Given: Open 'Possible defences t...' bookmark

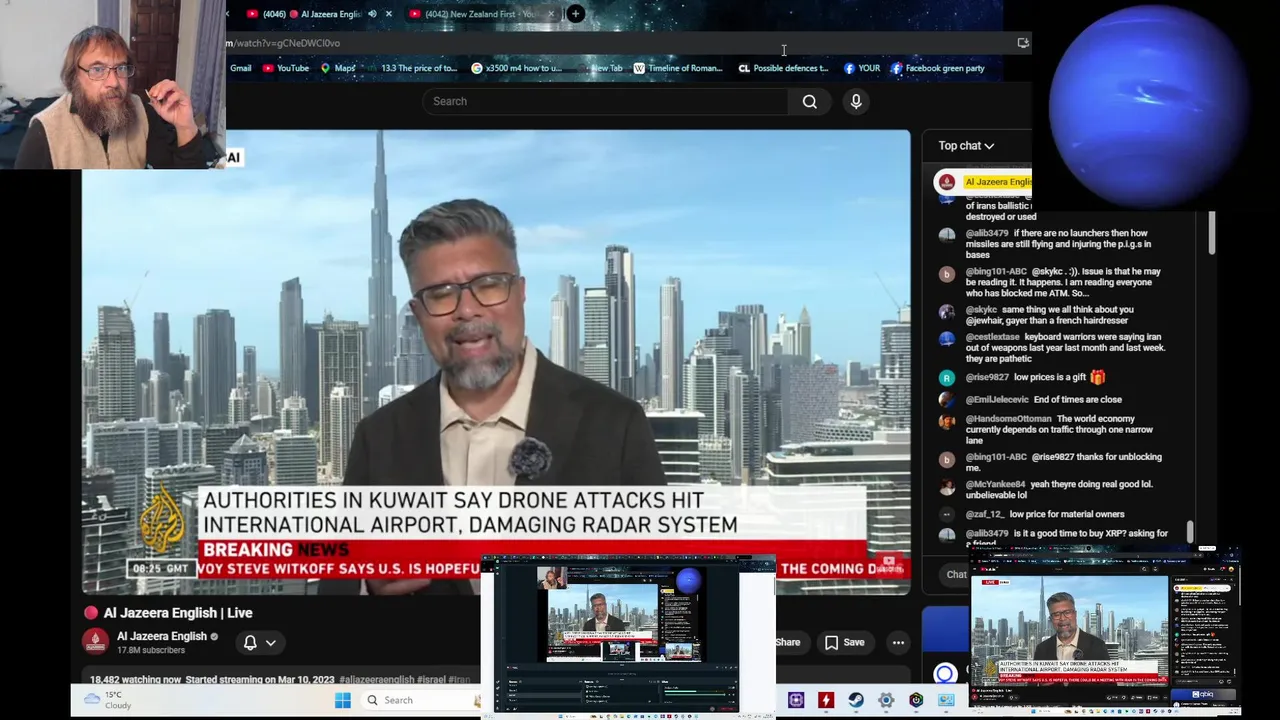Looking at the screenshot, I should [x=783, y=68].
